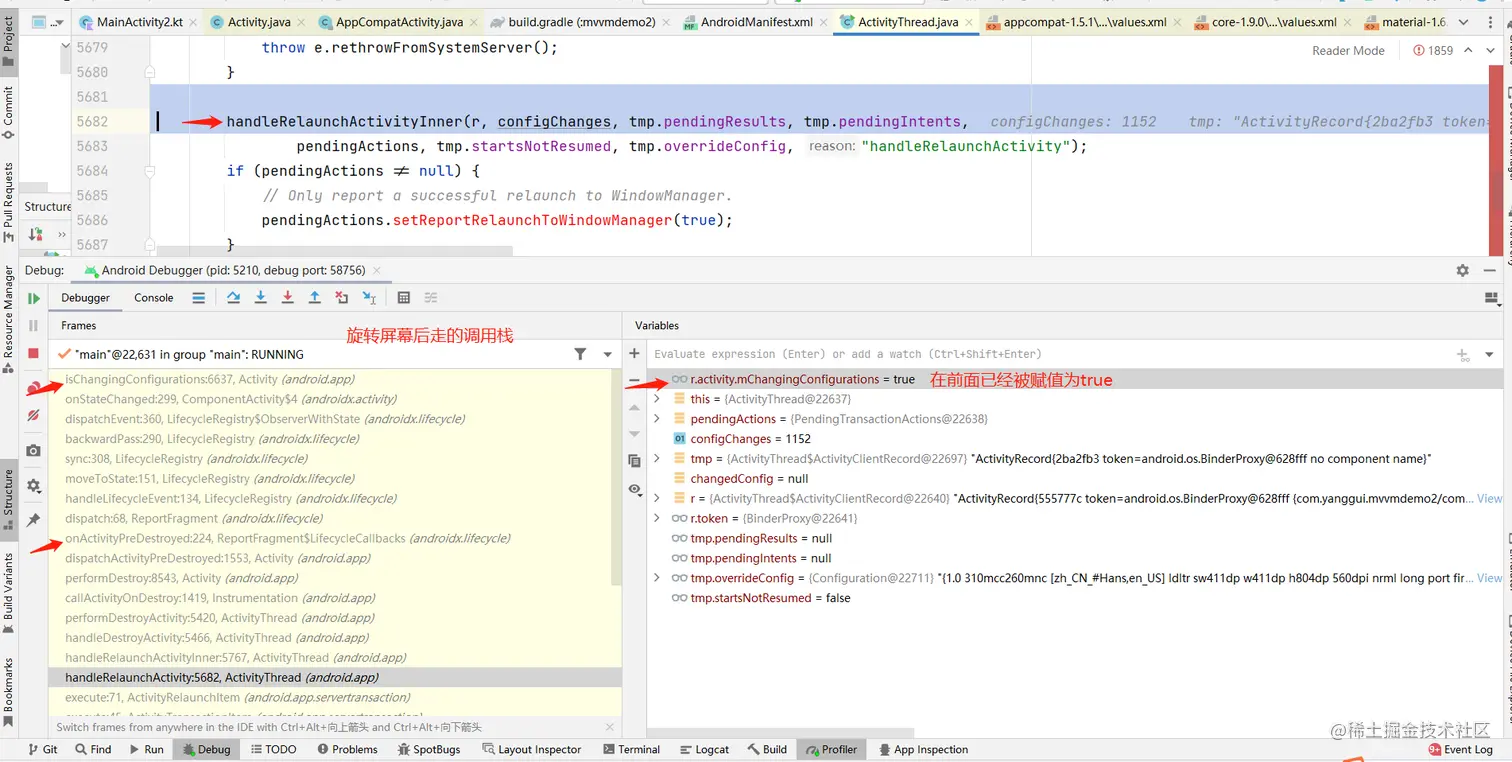The height and width of the screenshot is (762, 1512).
Task: Click the Force Step Into icon
Action: pos(287,298)
